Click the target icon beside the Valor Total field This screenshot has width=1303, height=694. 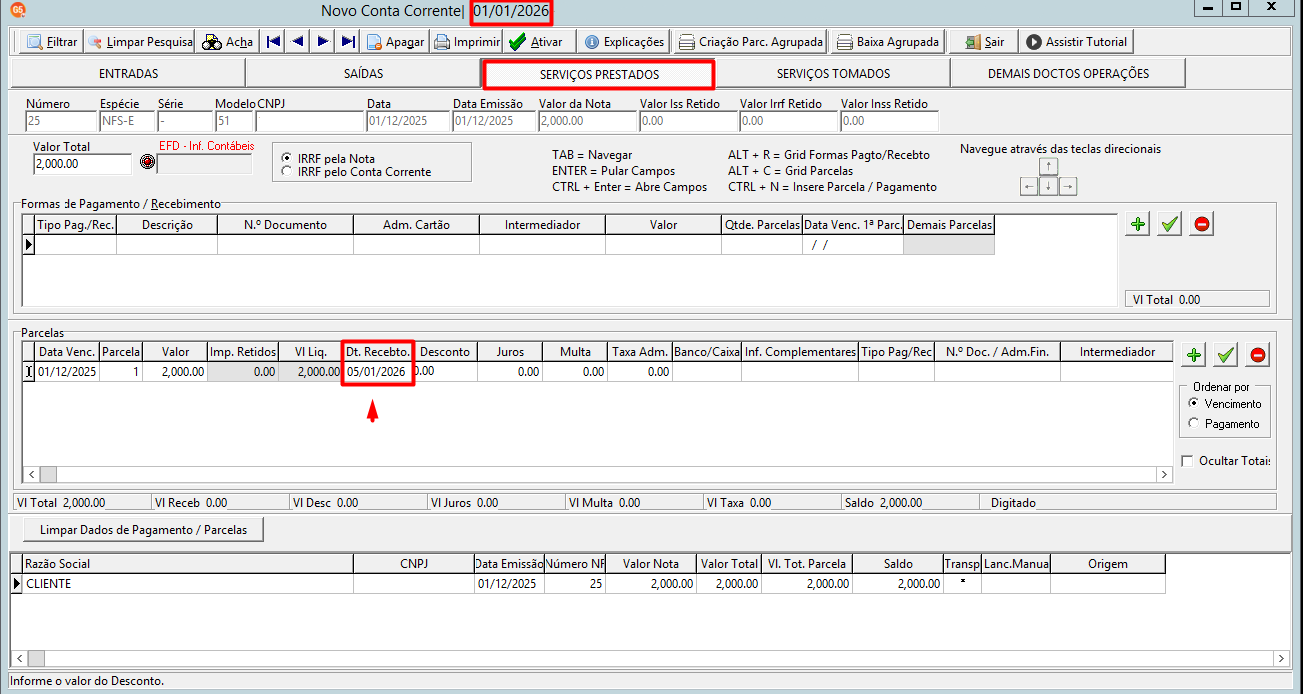[147, 162]
